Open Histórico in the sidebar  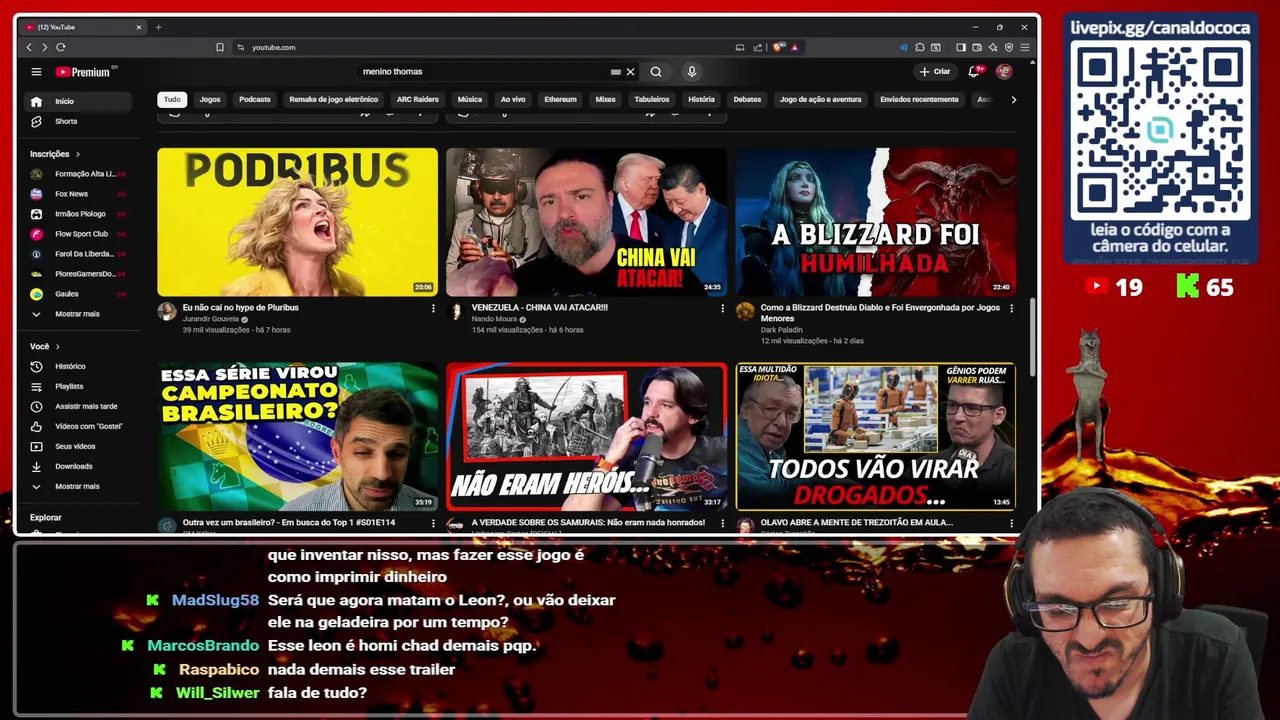[x=78, y=366]
